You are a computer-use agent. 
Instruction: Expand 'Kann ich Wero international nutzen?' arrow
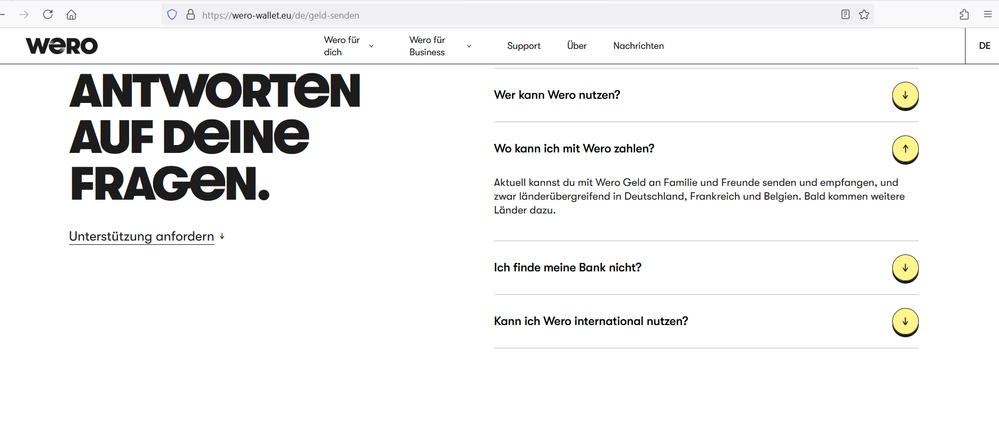pos(904,322)
